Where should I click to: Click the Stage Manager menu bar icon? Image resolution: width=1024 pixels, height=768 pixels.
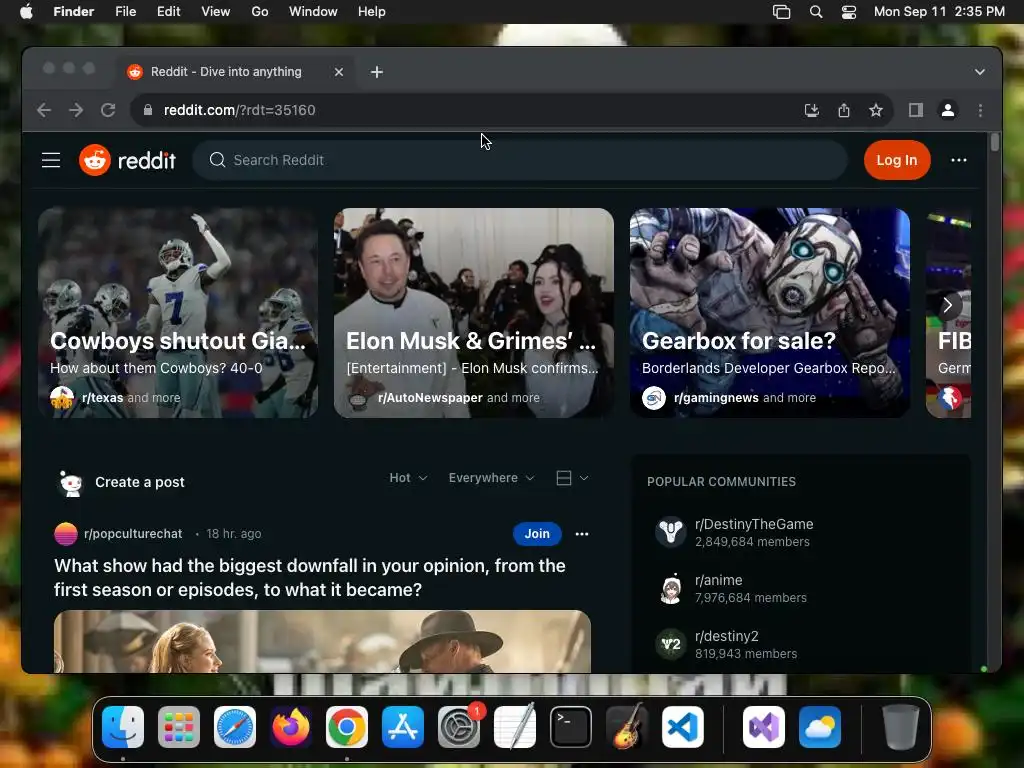781,12
